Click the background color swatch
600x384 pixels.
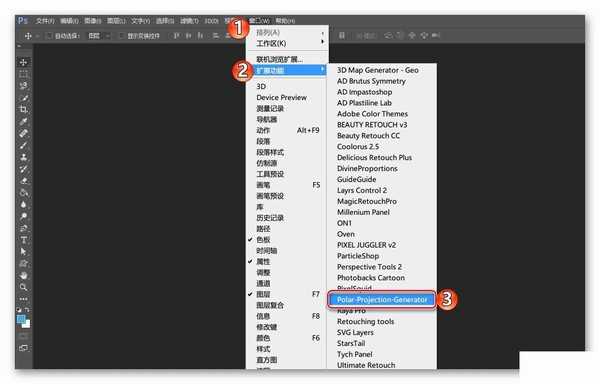pyautogui.click(x=27, y=325)
